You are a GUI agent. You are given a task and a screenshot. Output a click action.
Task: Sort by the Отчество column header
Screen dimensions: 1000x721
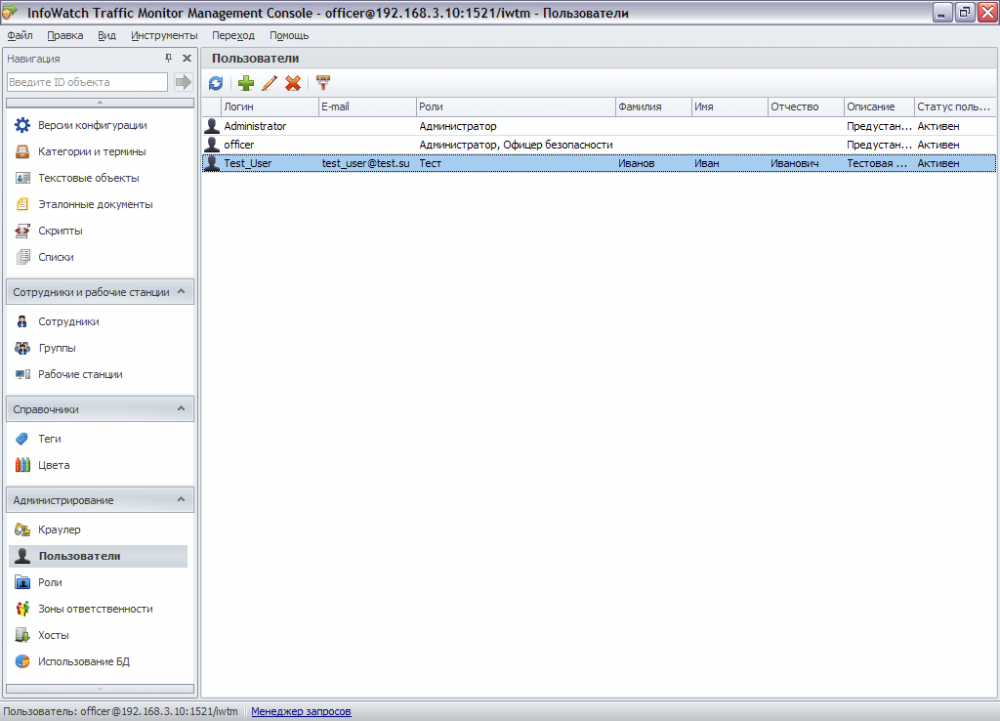(806, 107)
